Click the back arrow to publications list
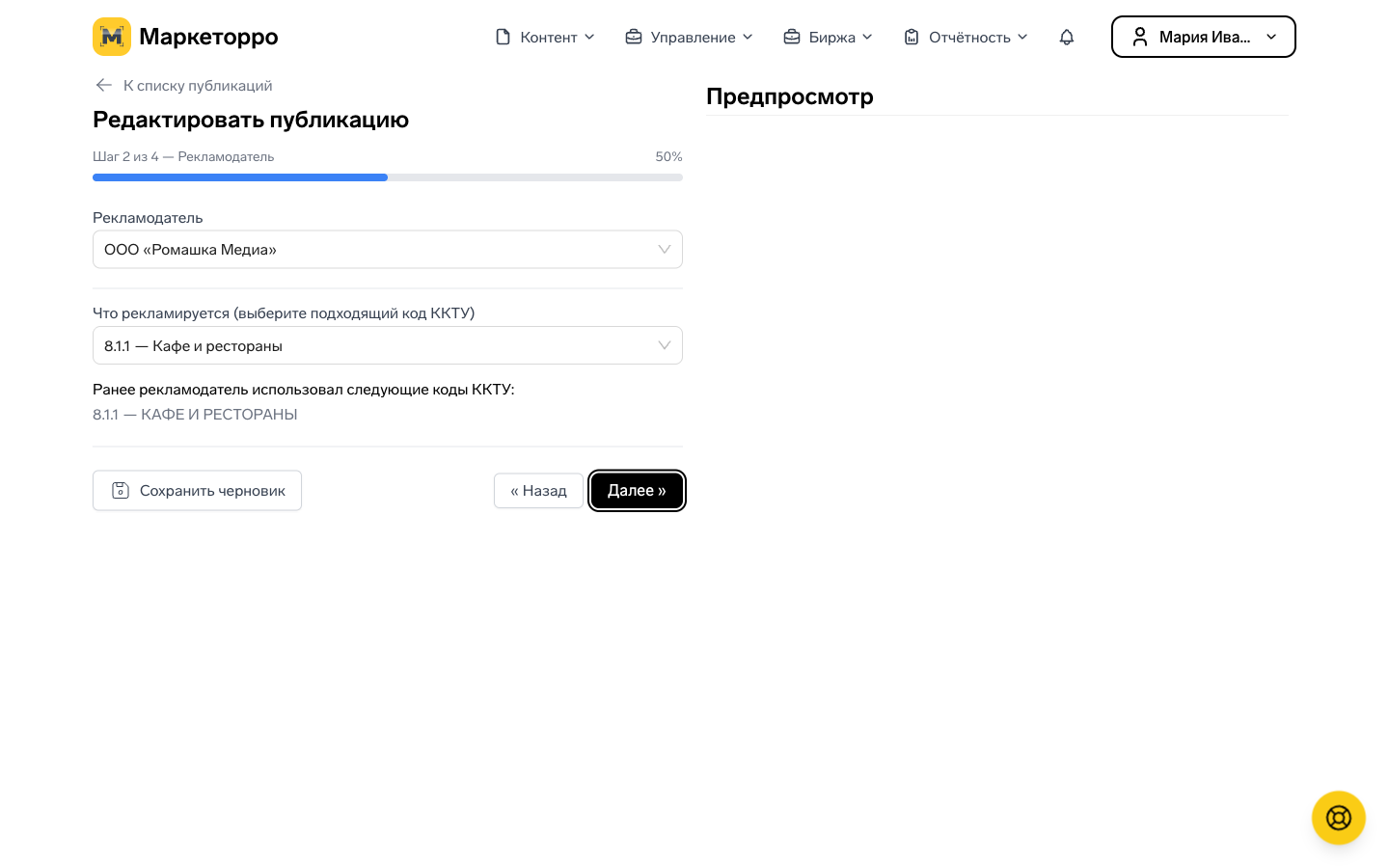 pos(104,85)
